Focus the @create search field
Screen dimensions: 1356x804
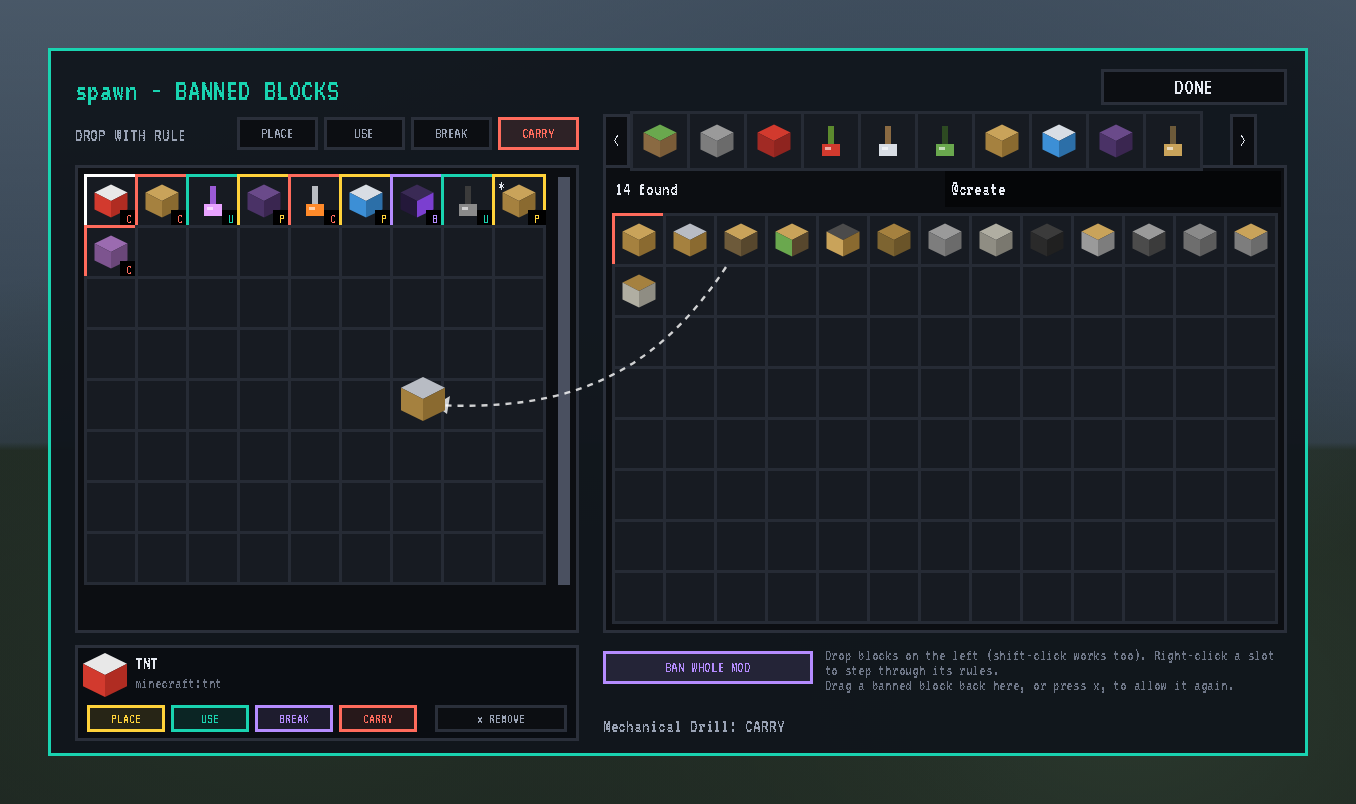click(x=1112, y=189)
